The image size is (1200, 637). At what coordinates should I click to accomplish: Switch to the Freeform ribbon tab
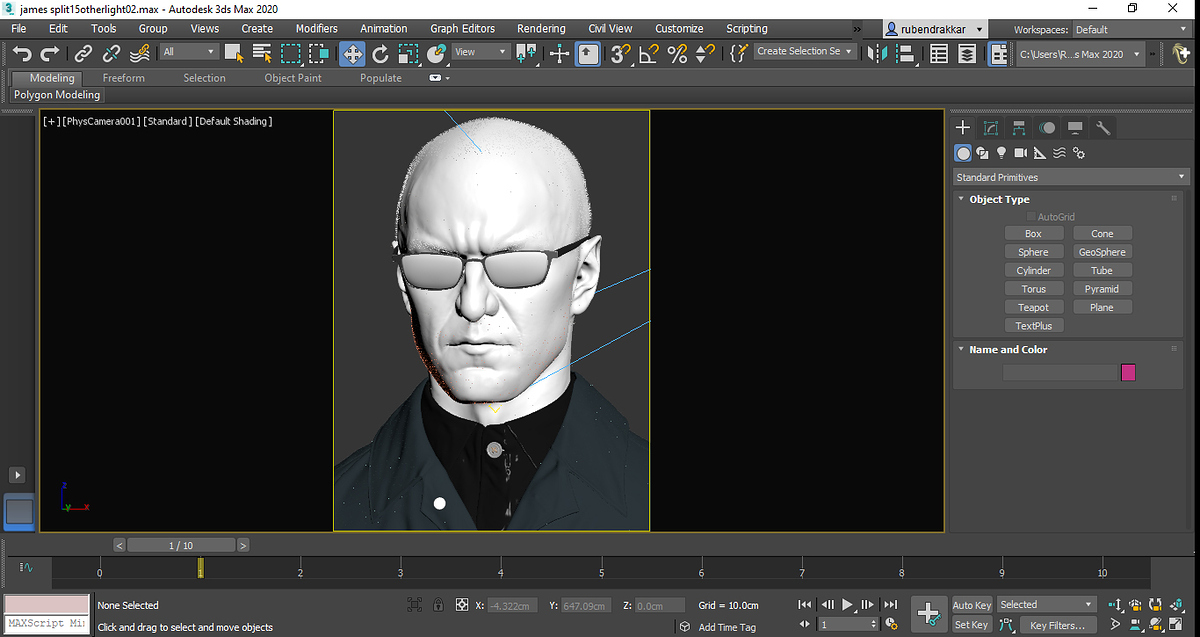(124, 78)
